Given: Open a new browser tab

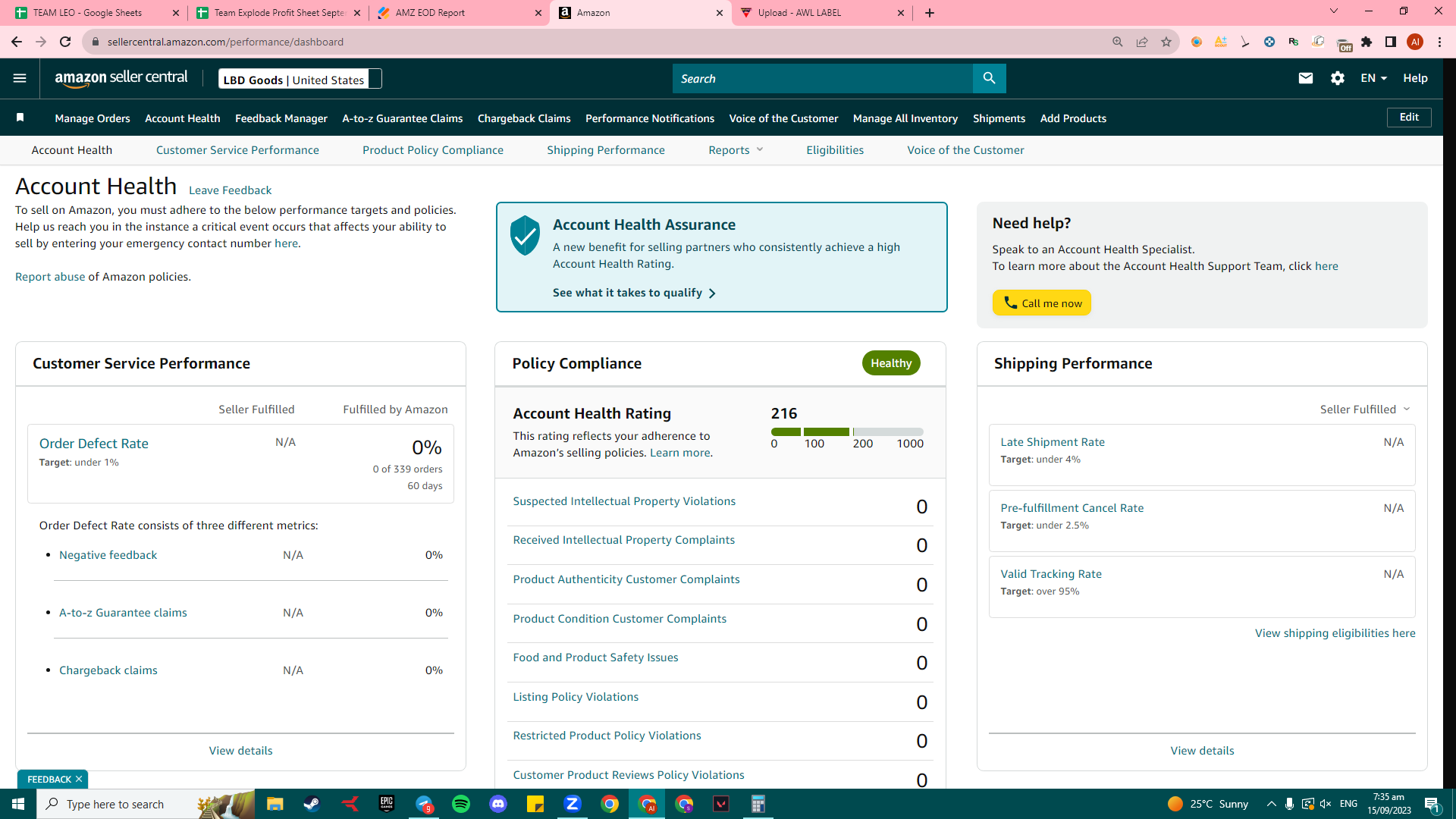Looking at the screenshot, I should (x=930, y=13).
